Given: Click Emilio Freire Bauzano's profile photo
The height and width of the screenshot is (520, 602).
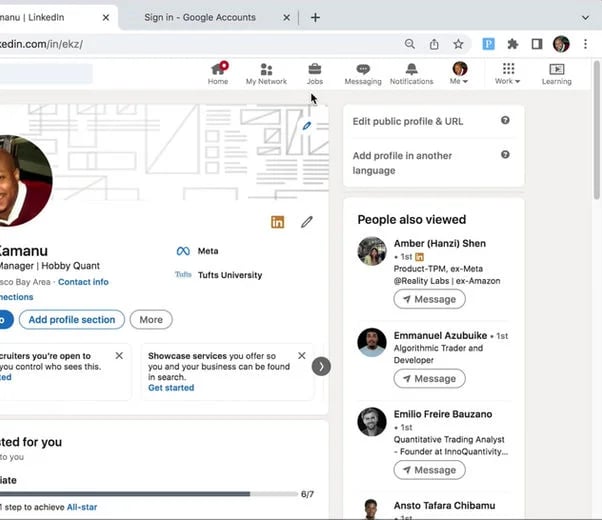Looking at the screenshot, I should click(372, 422).
